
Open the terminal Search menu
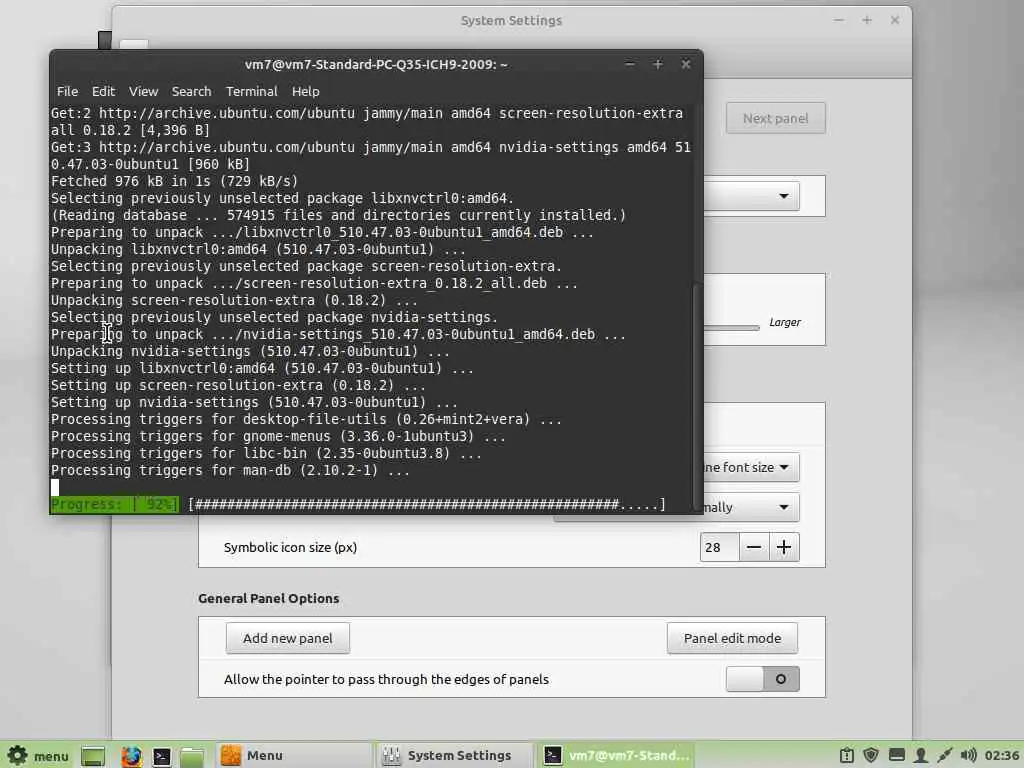pos(191,91)
